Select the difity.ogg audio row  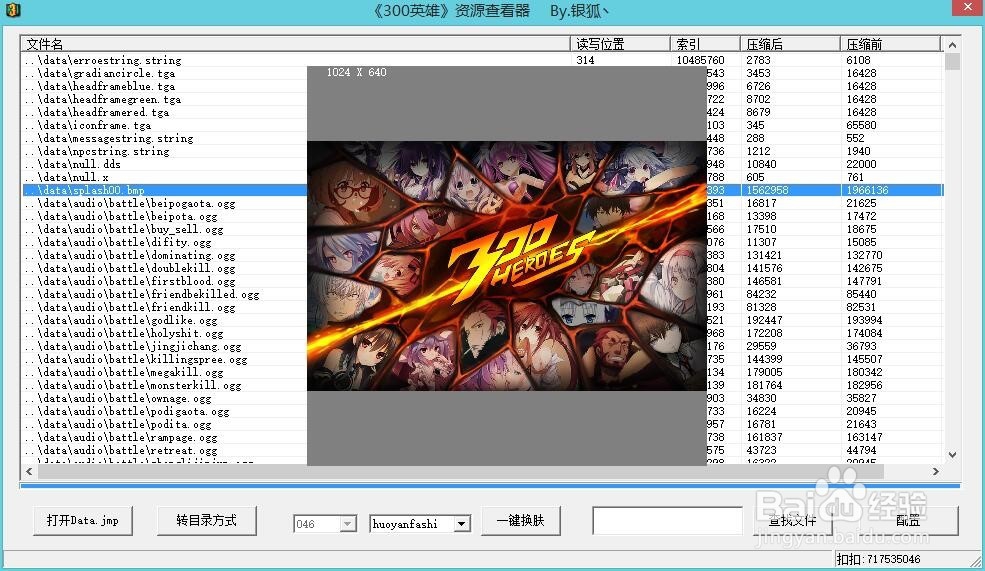(x=482, y=242)
